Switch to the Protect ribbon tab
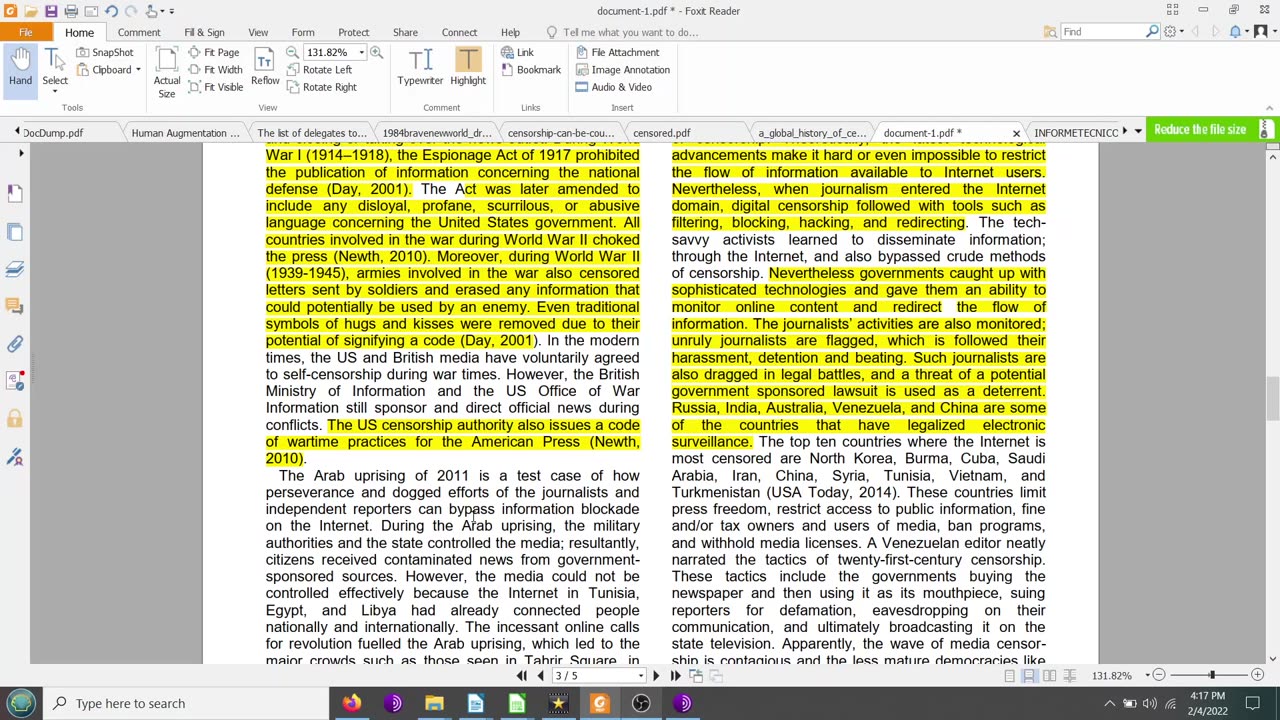 353,32
